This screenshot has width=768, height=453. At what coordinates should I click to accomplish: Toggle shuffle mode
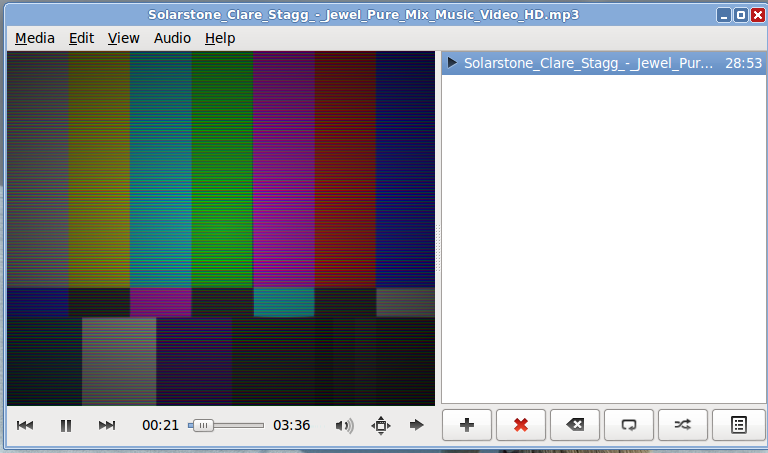tap(683, 425)
